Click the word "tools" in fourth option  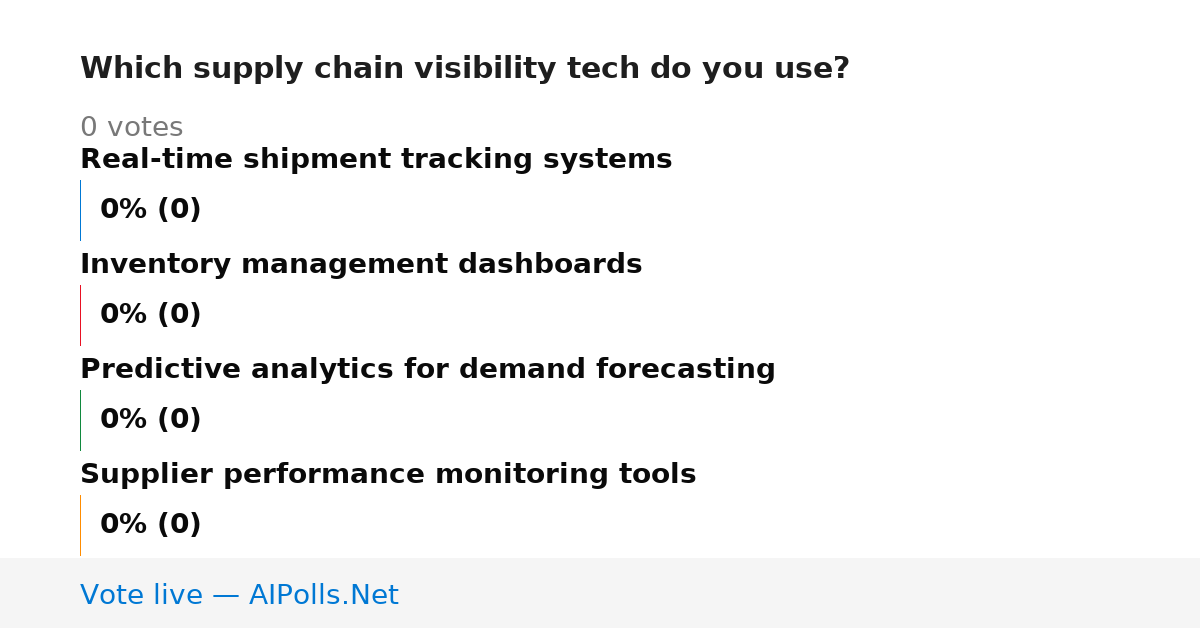658,475
